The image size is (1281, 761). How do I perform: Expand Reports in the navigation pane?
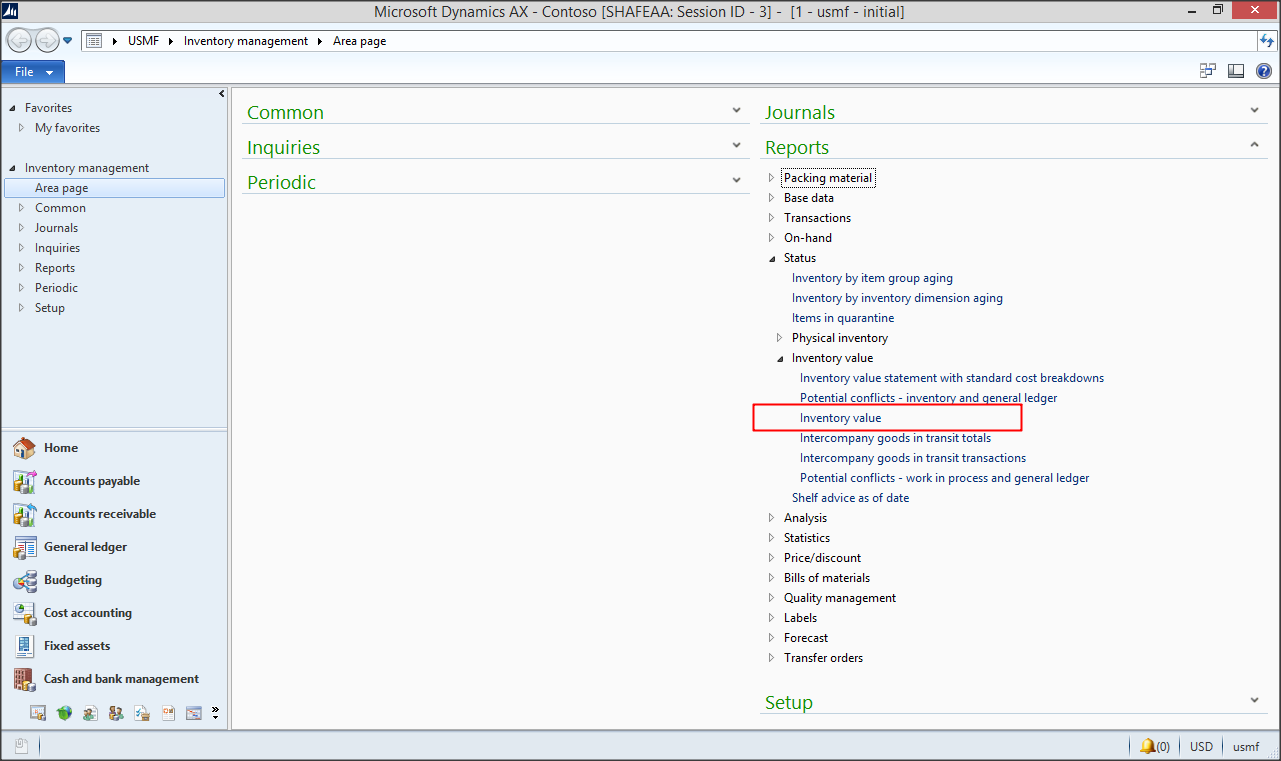click(21, 268)
